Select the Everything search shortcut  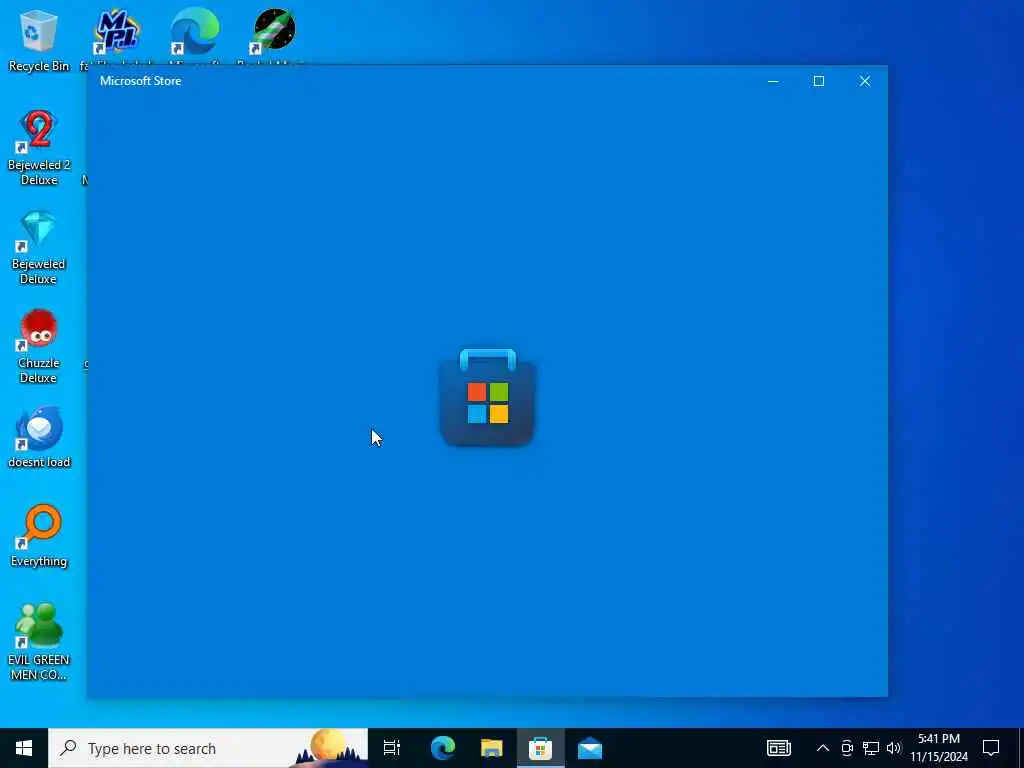coord(39,536)
